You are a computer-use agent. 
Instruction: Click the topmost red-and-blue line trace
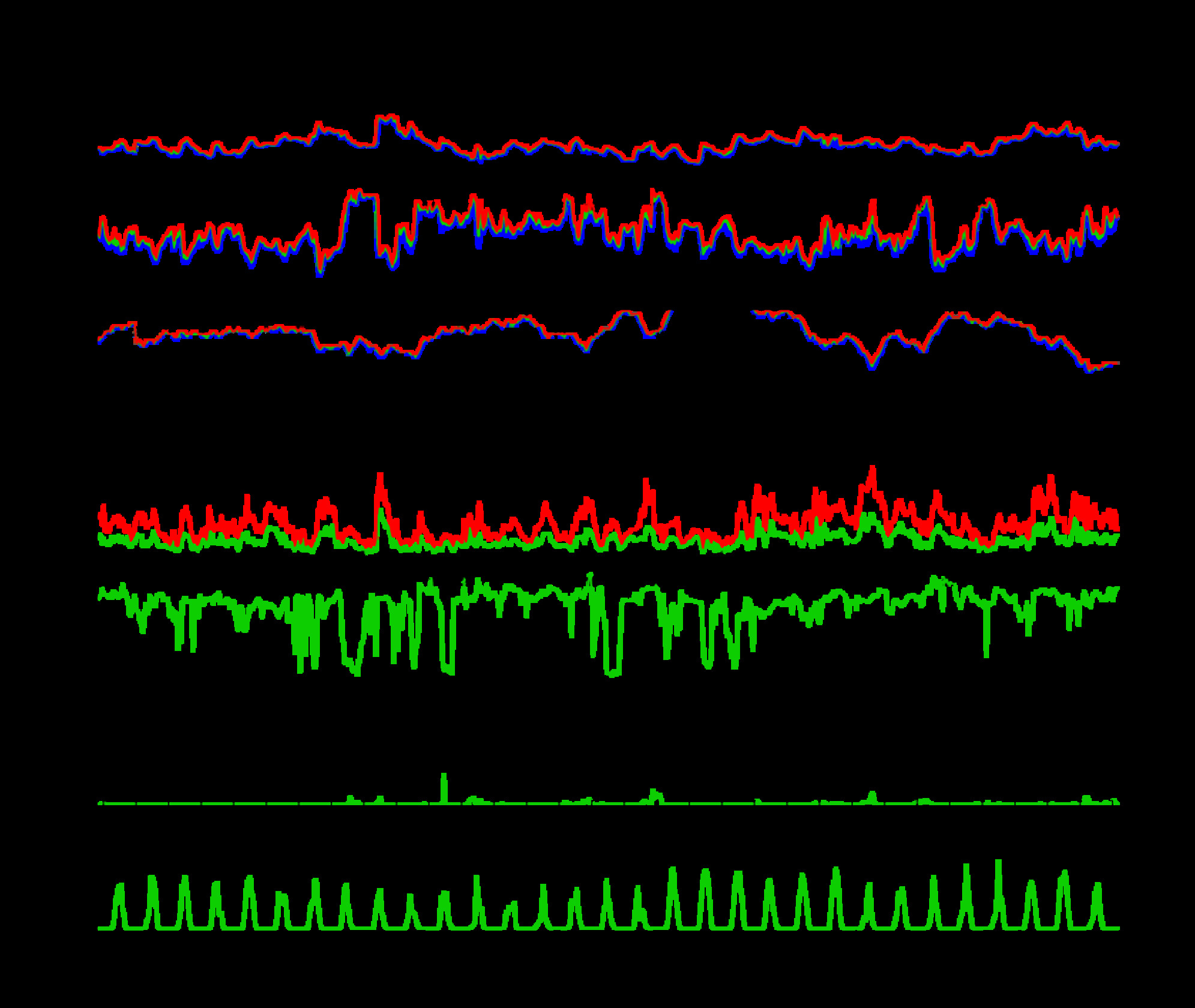coord(608,139)
